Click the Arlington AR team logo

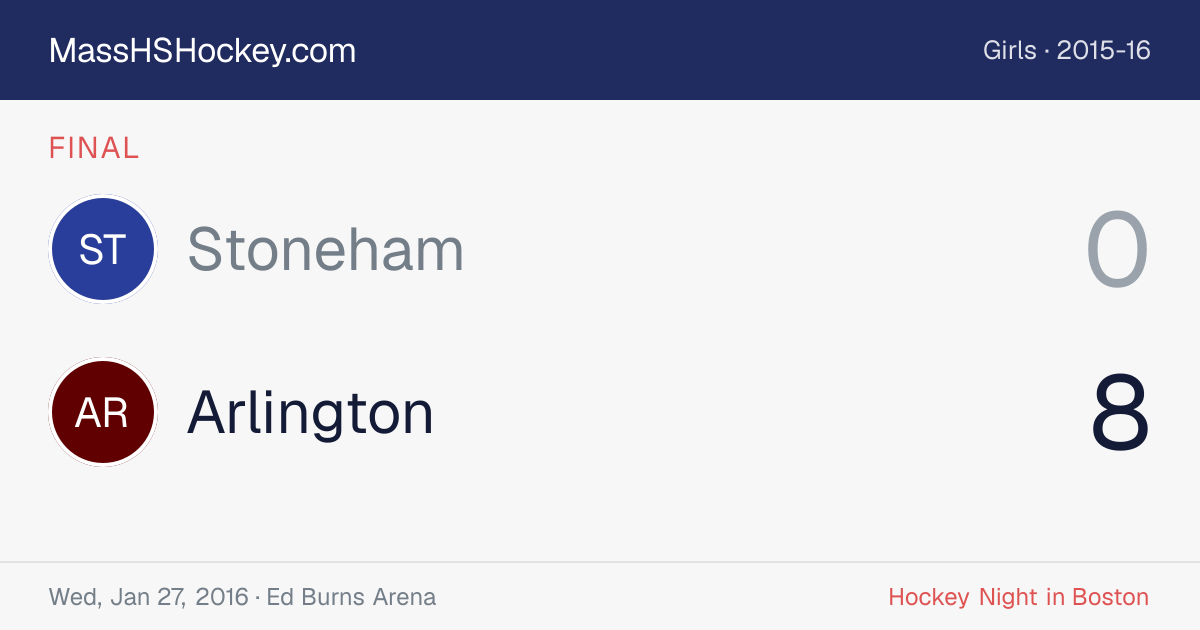tap(102, 412)
